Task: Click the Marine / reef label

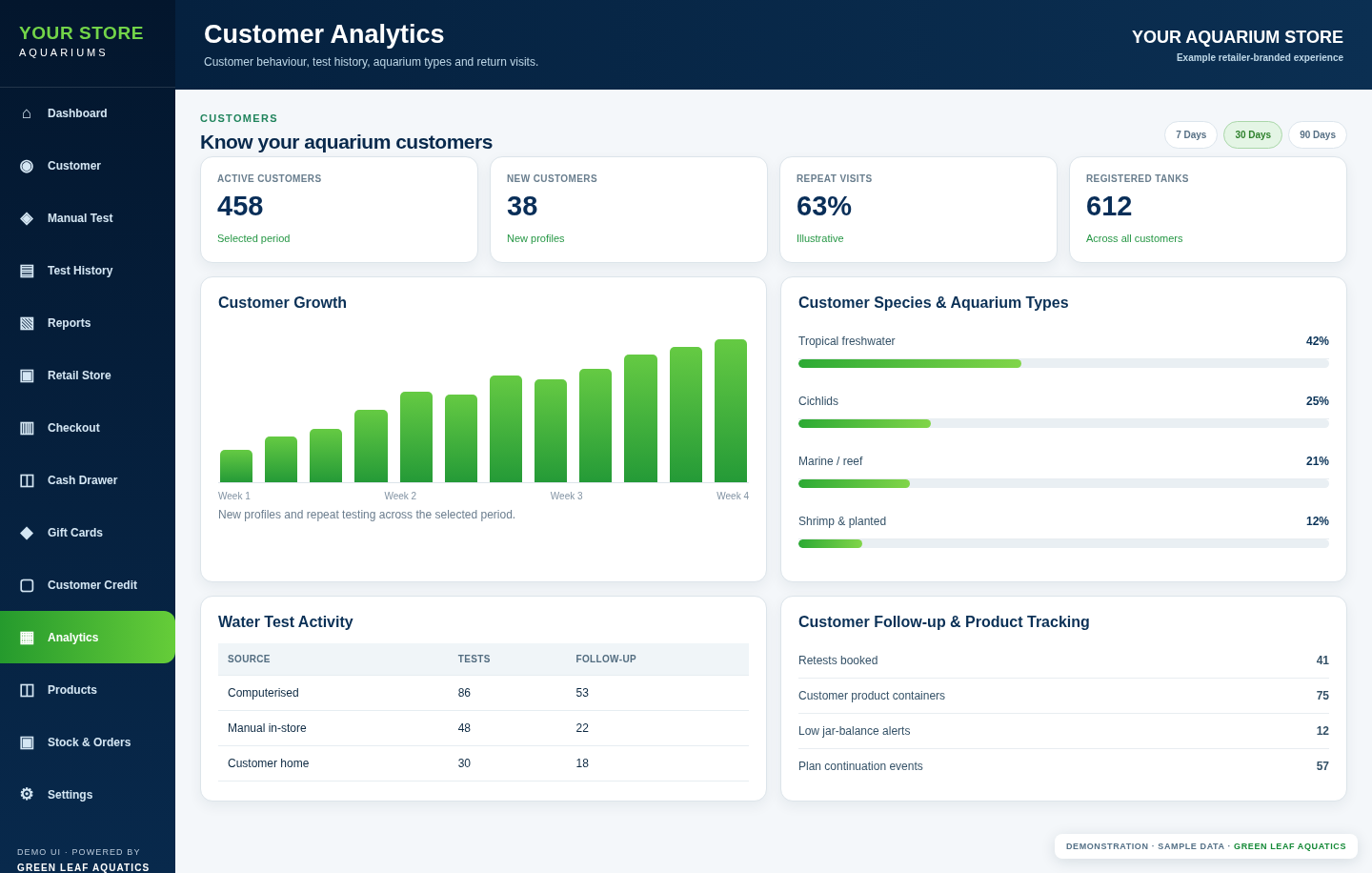Action: point(831,461)
